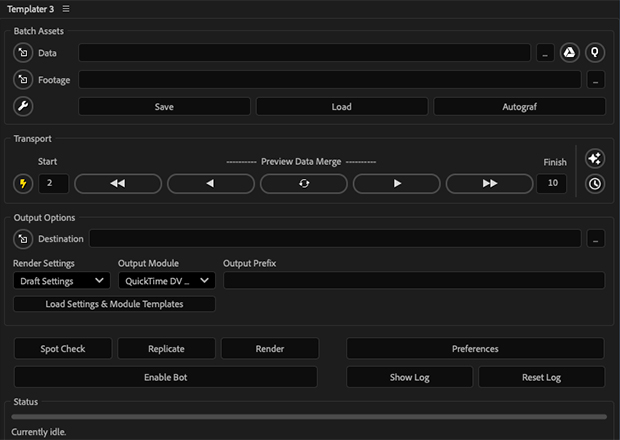Open Preferences
The width and height of the screenshot is (620, 440).
475,349
